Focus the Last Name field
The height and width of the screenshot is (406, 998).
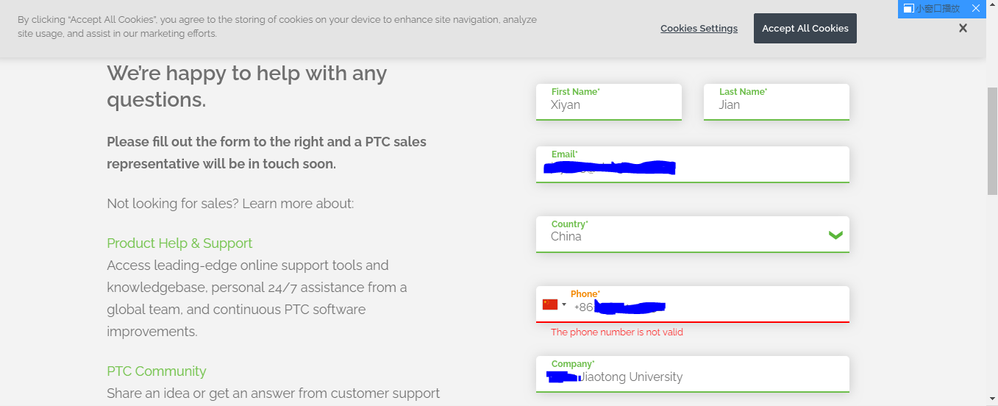tap(776, 104)
